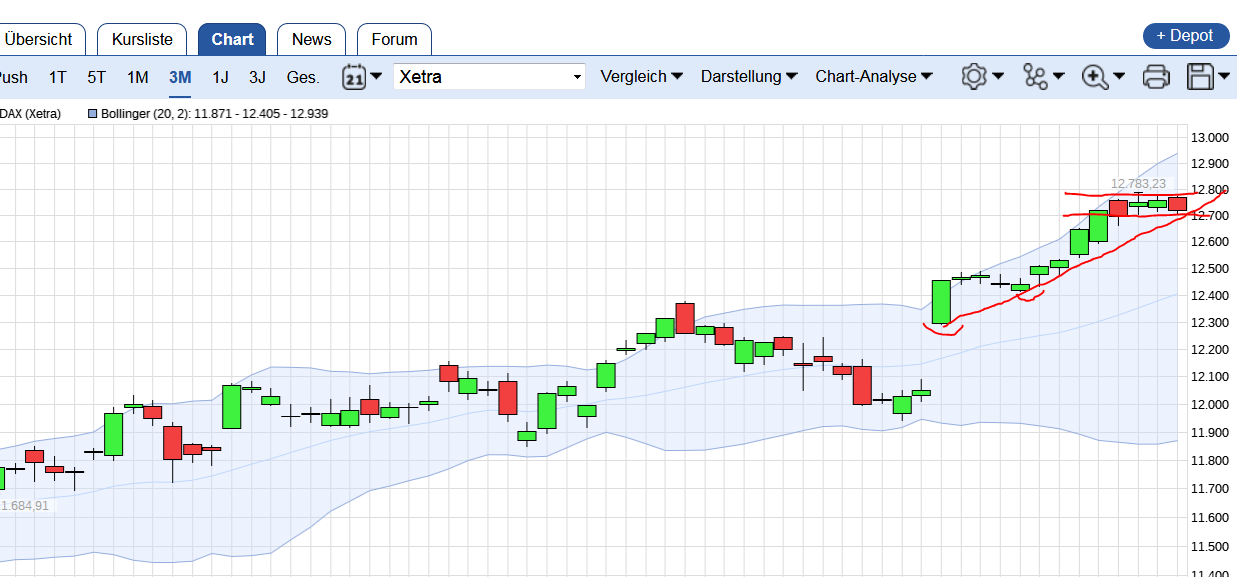
Task: Click the 12.000 axis value
Action: (1209, 404)
